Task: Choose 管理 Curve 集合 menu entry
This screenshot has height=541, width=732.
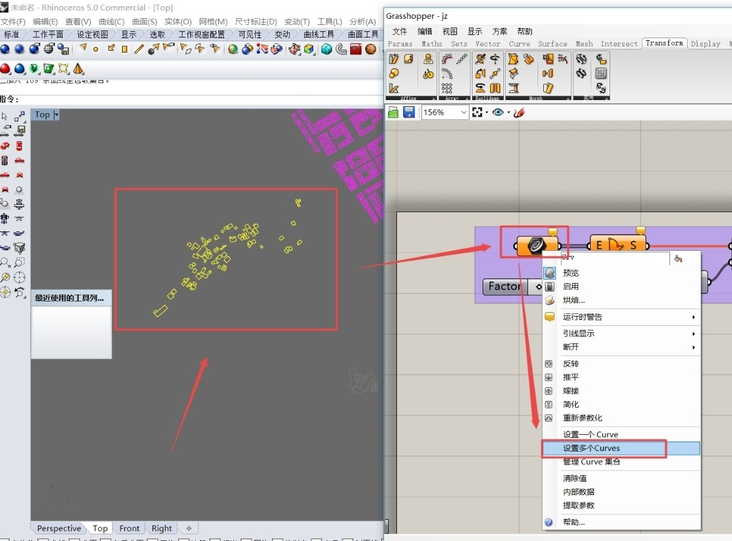Action: click(622, 462)
